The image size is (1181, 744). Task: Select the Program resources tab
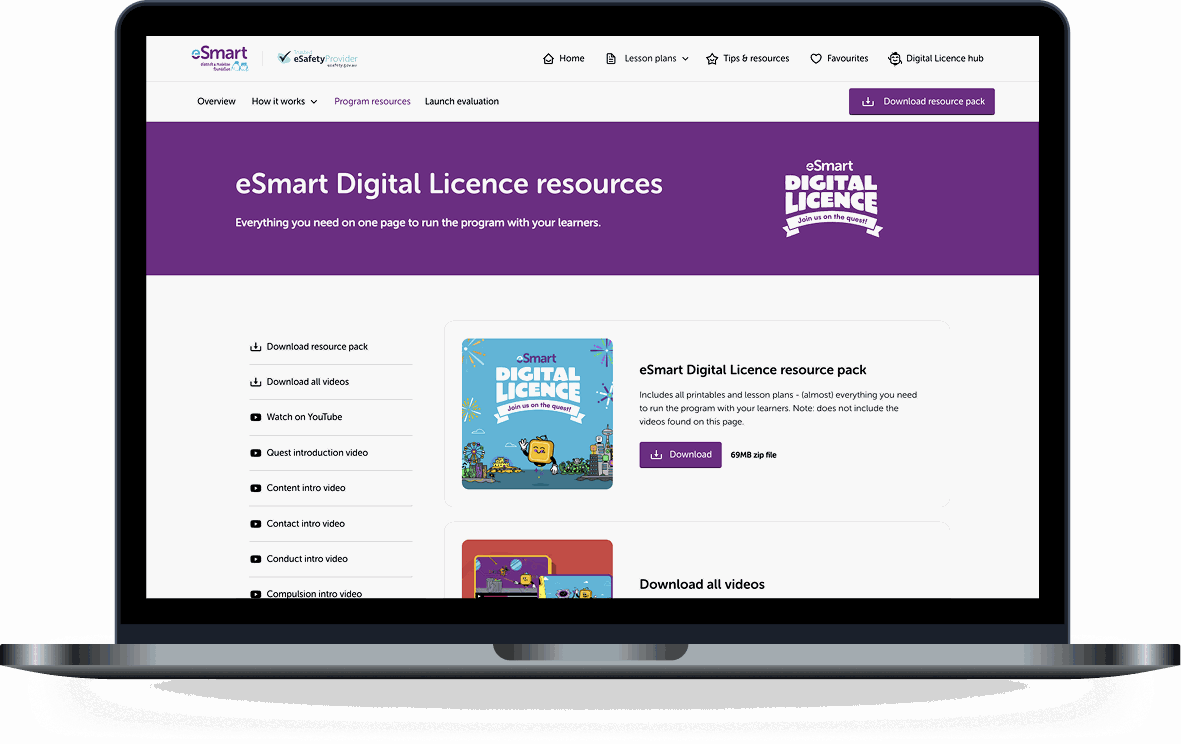(x=372, y=102)
